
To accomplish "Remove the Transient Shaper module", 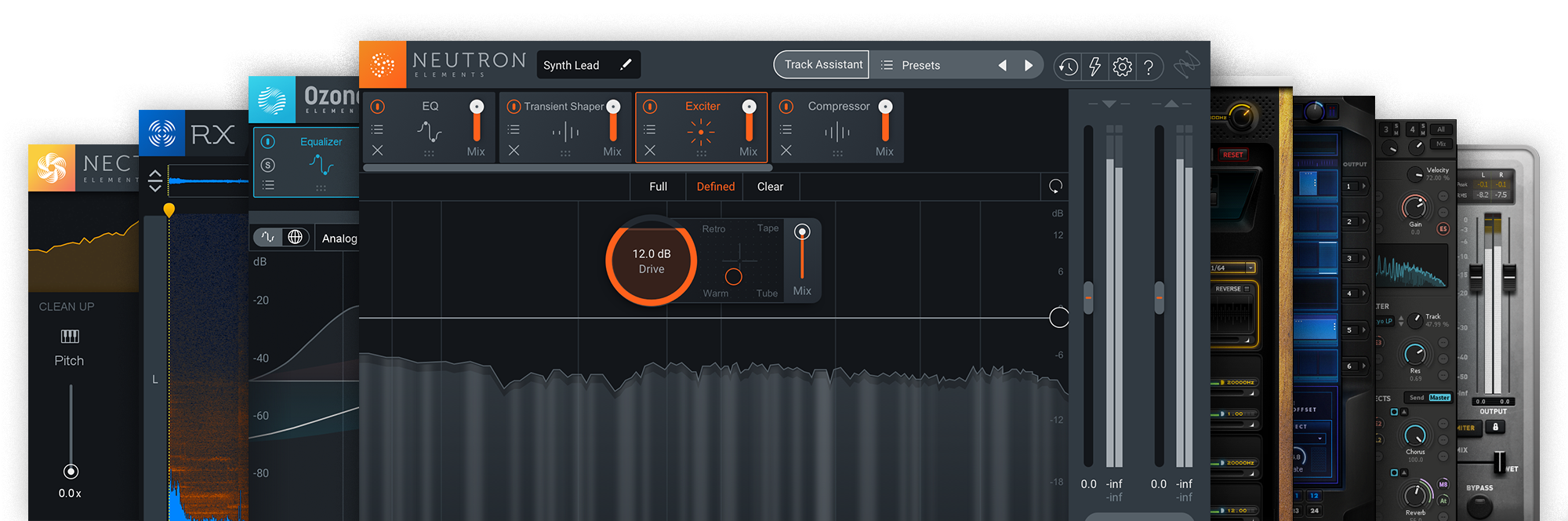I will (x=514, y=150).
